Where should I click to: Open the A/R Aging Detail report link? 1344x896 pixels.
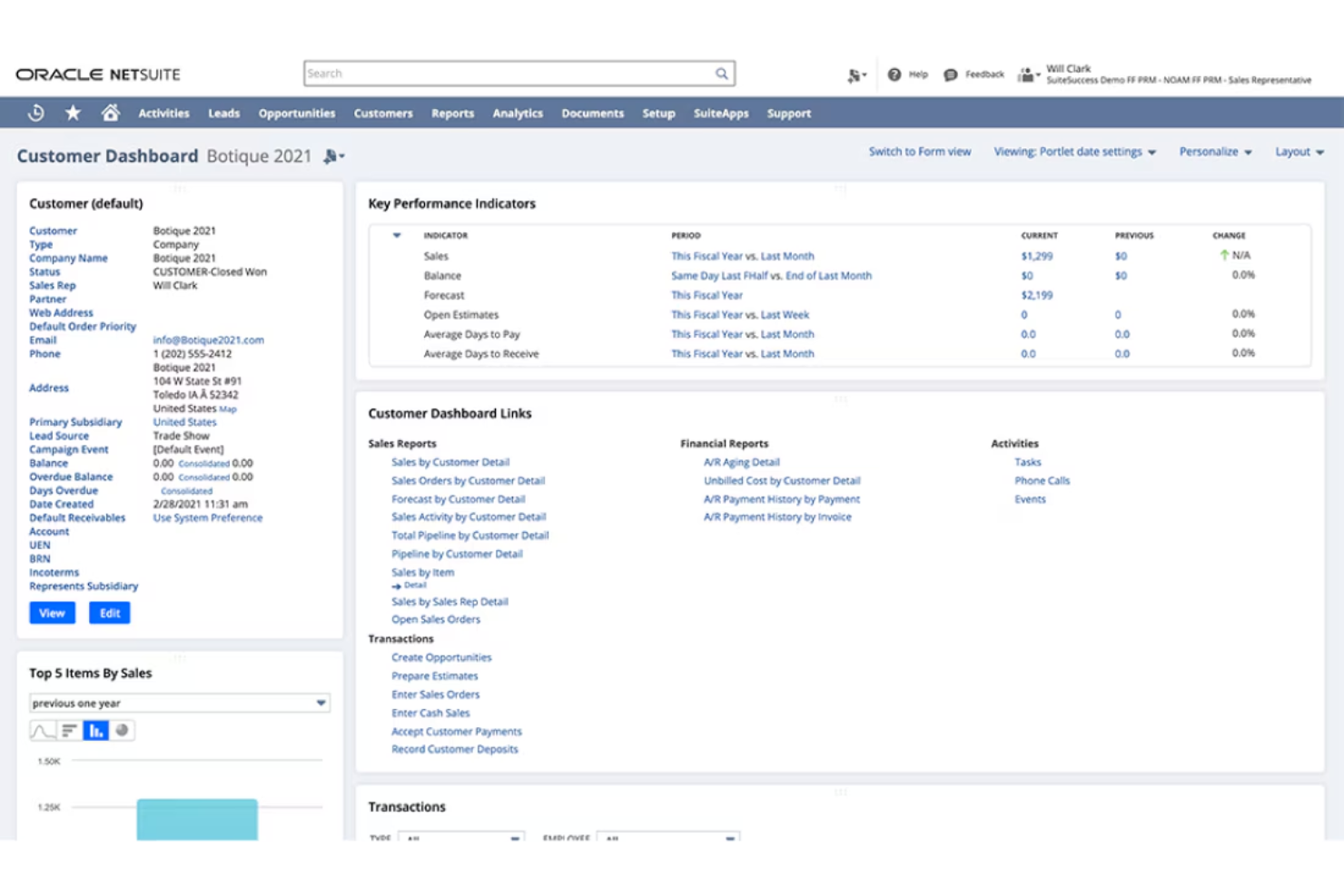tap(741, 462)
